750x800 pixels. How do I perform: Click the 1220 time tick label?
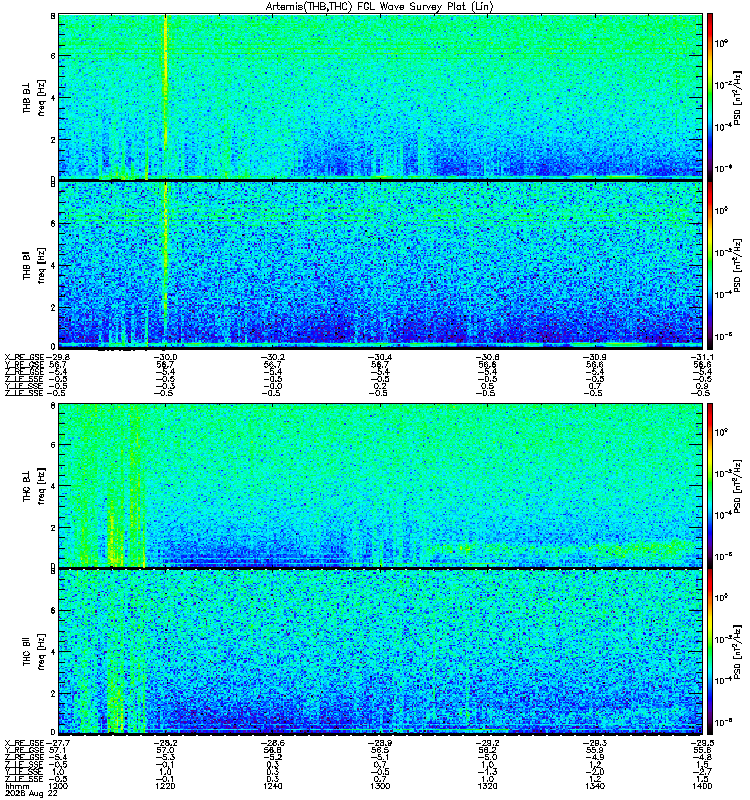tap(165, 786)
